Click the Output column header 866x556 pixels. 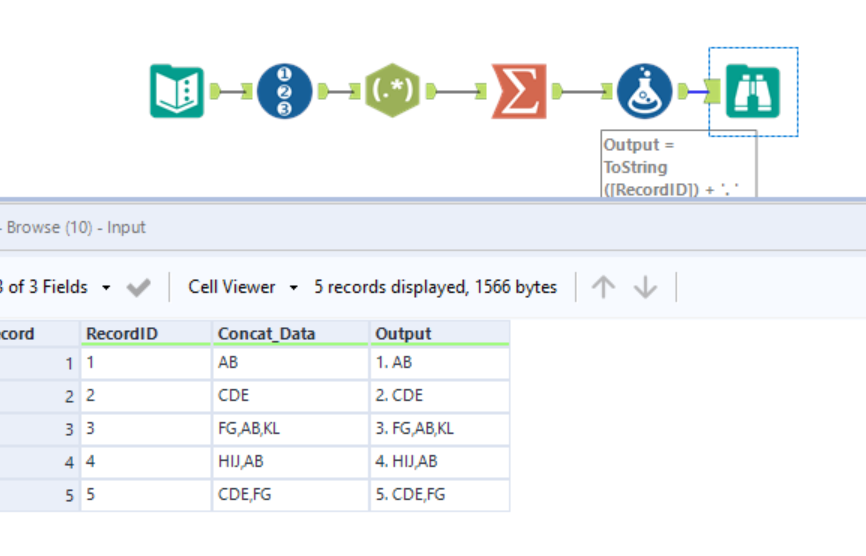pyautogui.click(x=439, y=334)
